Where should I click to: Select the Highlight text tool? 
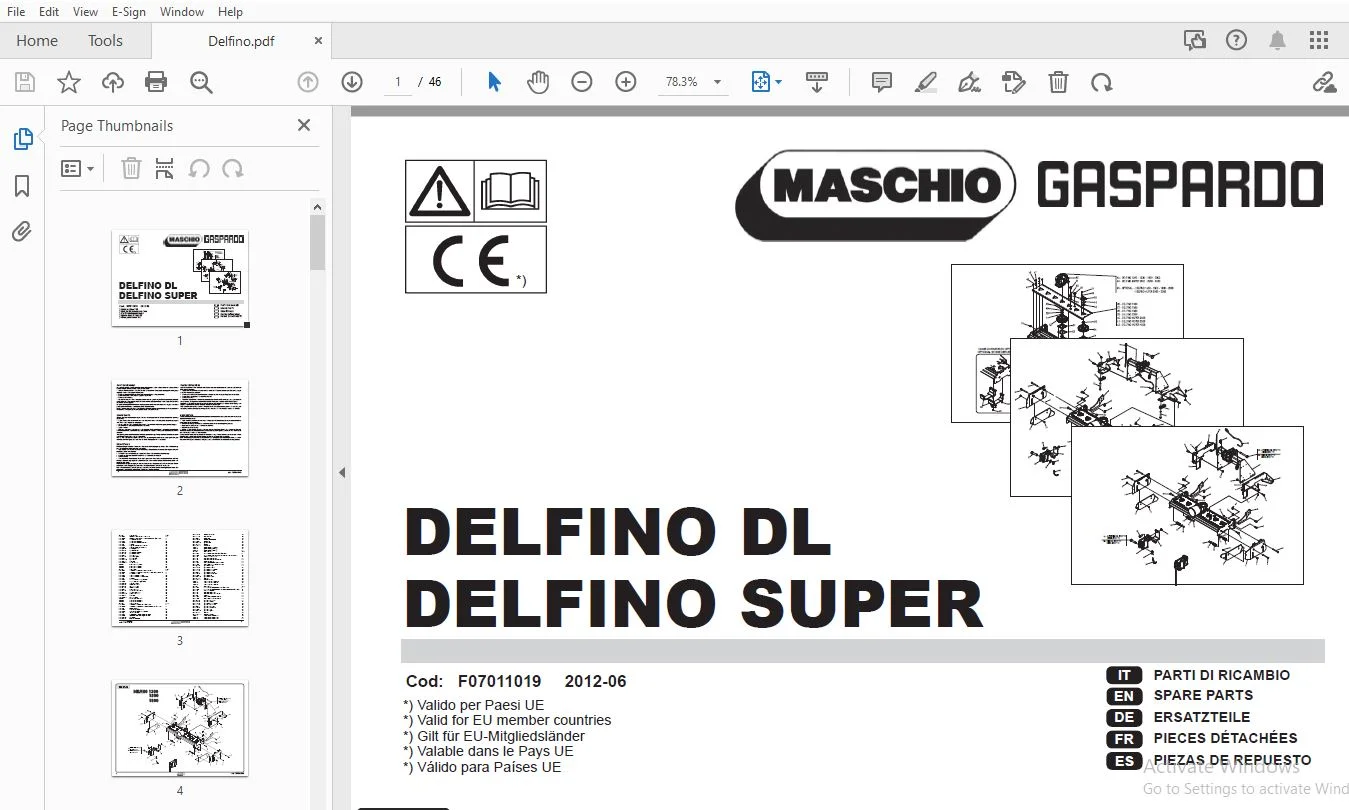(926, 82)
